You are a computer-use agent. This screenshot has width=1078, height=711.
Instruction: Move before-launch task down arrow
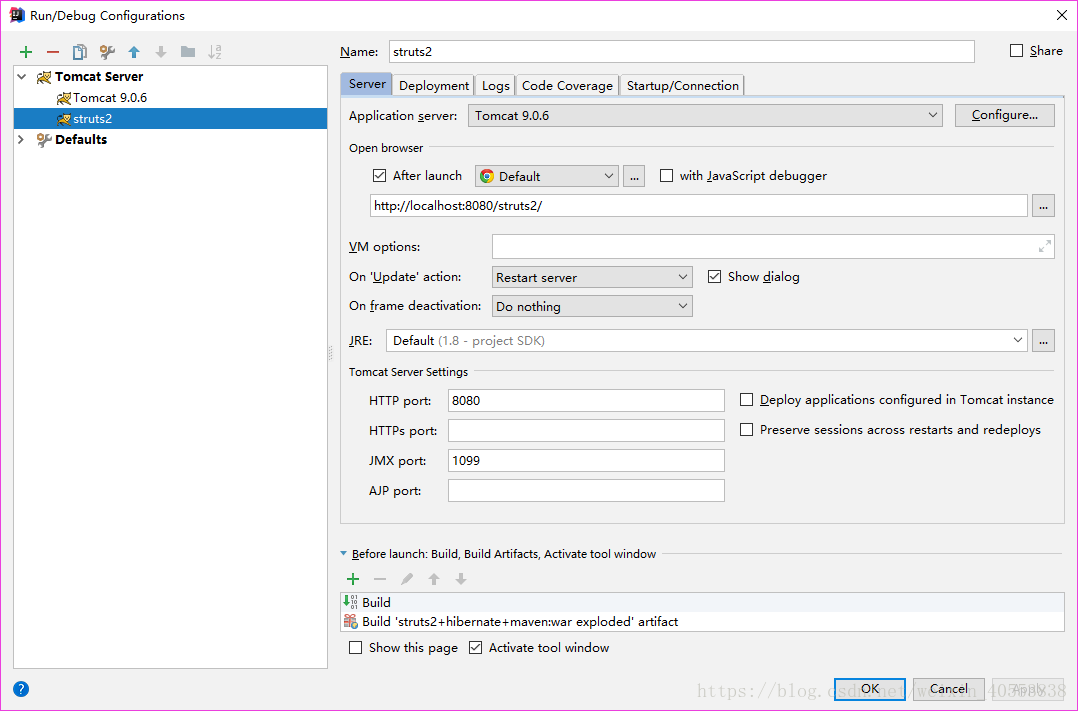pyautogui.click(x=461, y=579)
